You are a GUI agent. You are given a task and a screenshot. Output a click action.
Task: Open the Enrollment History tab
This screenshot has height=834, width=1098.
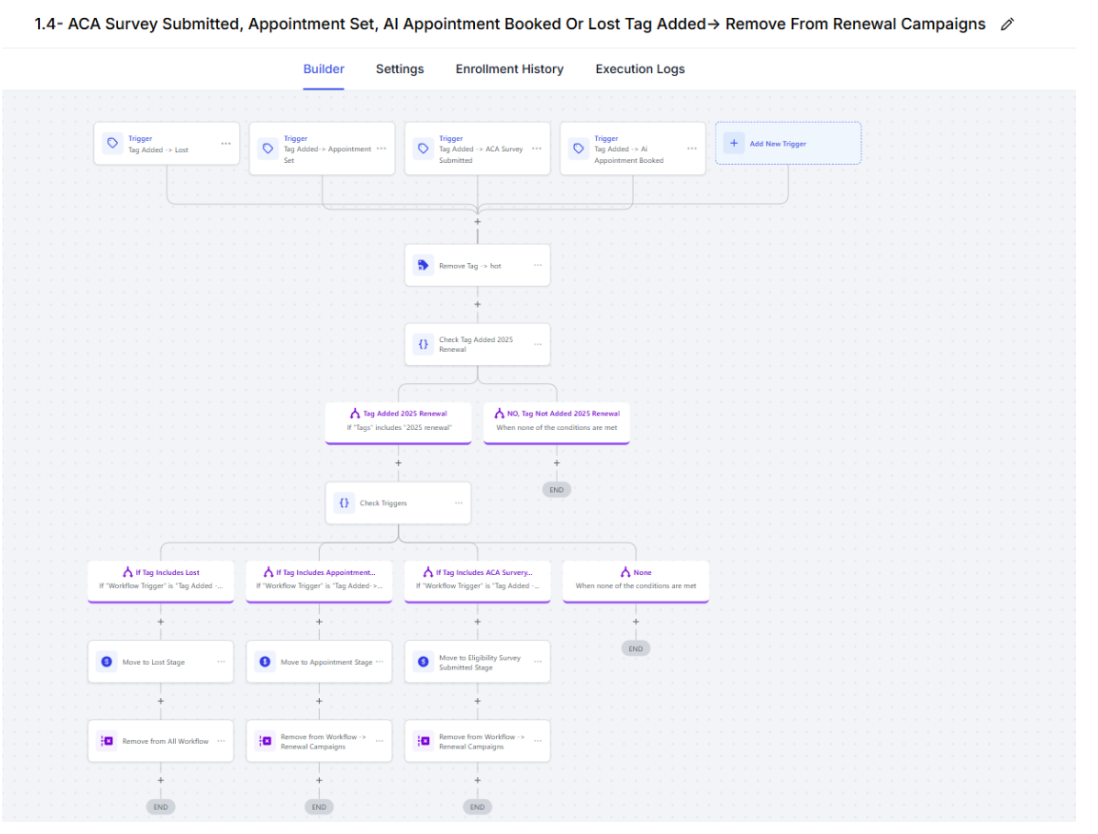[509, 69]
